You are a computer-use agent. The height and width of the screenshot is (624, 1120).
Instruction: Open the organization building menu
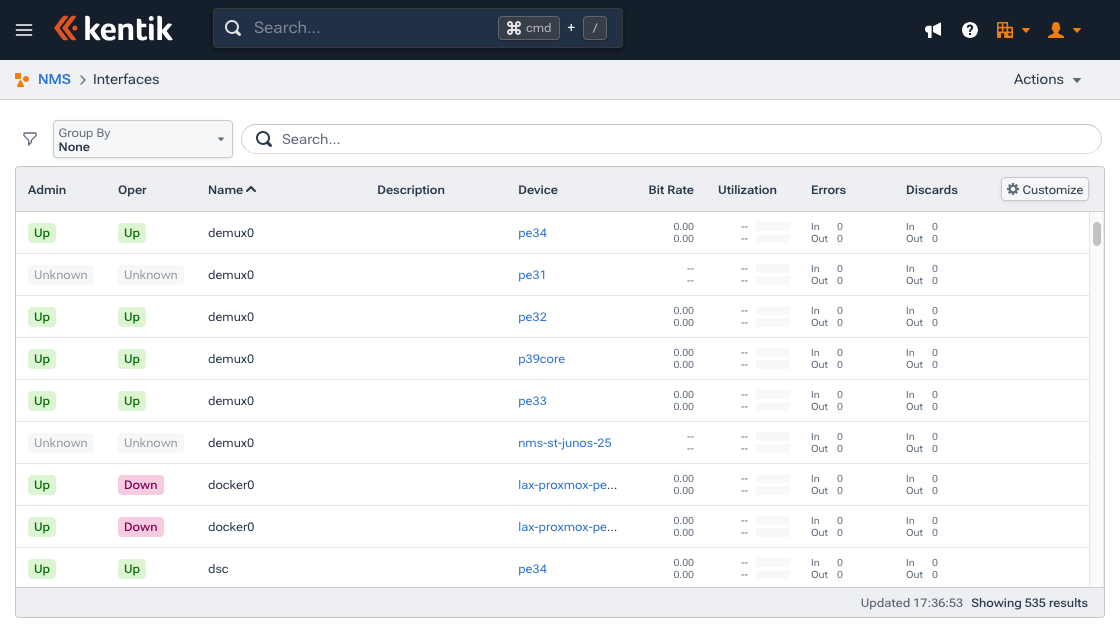pyautogui.click(x=1012, y=30)
